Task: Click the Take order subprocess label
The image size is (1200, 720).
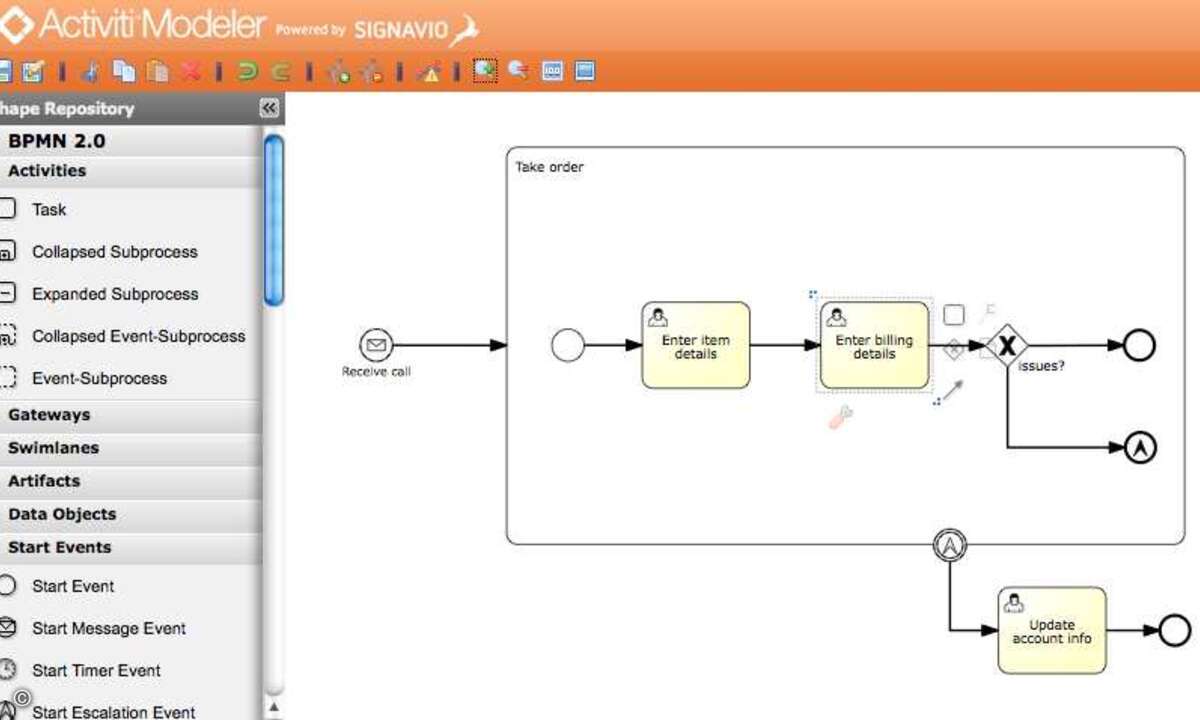Action: click(x=549, y=167)
